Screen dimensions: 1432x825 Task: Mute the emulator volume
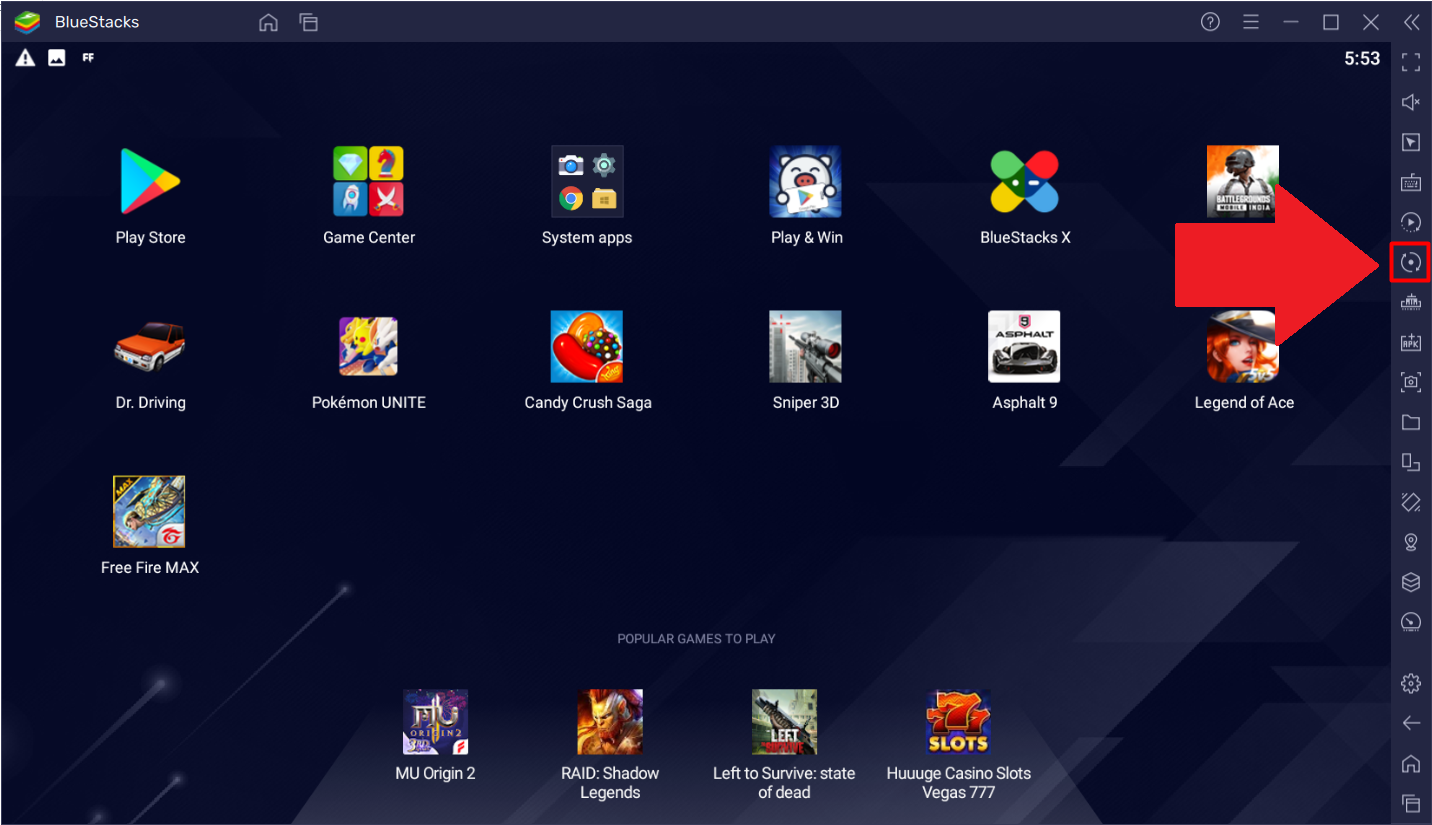(1410, 101)
